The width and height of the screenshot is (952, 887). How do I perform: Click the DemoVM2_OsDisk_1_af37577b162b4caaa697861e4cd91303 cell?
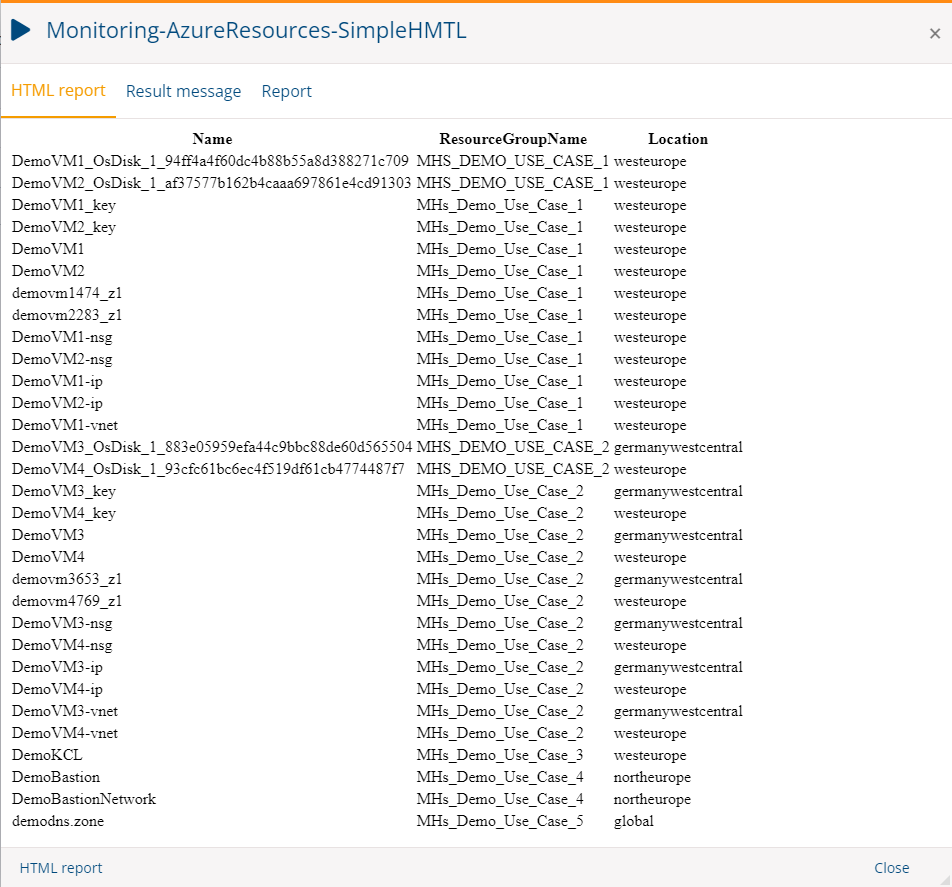[211, 183]
